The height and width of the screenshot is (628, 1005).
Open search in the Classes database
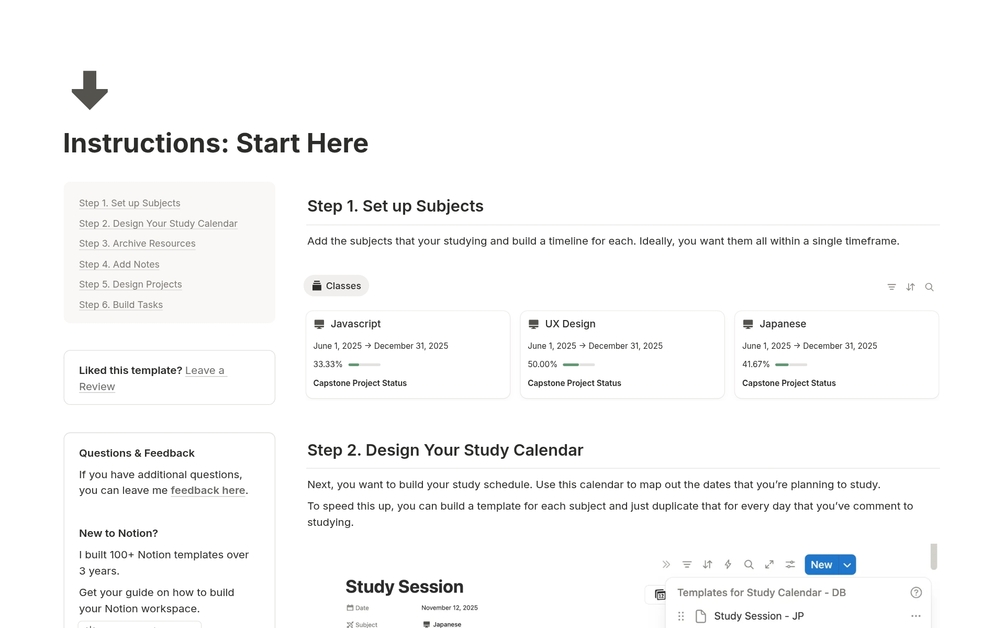929,287
